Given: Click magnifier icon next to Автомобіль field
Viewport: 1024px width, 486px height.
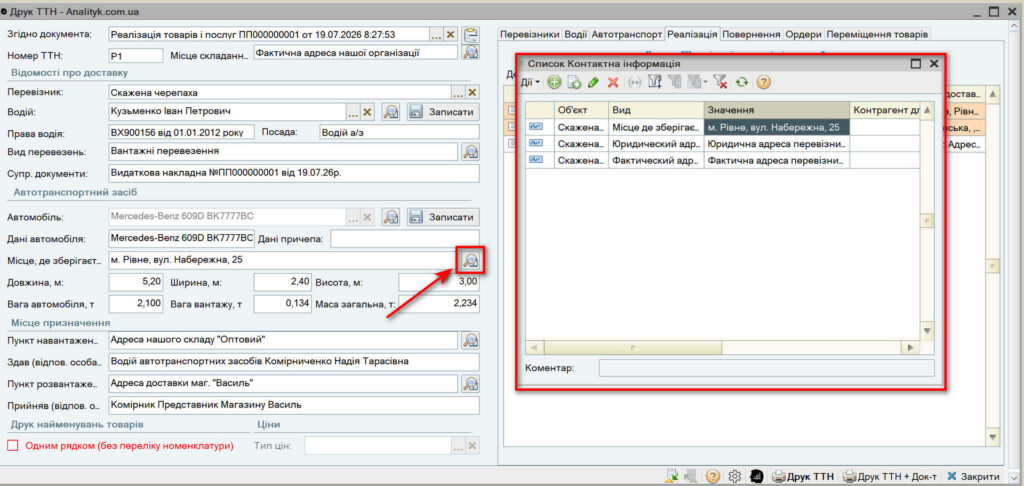Looking at the screenshot, I should coord(391,217).
